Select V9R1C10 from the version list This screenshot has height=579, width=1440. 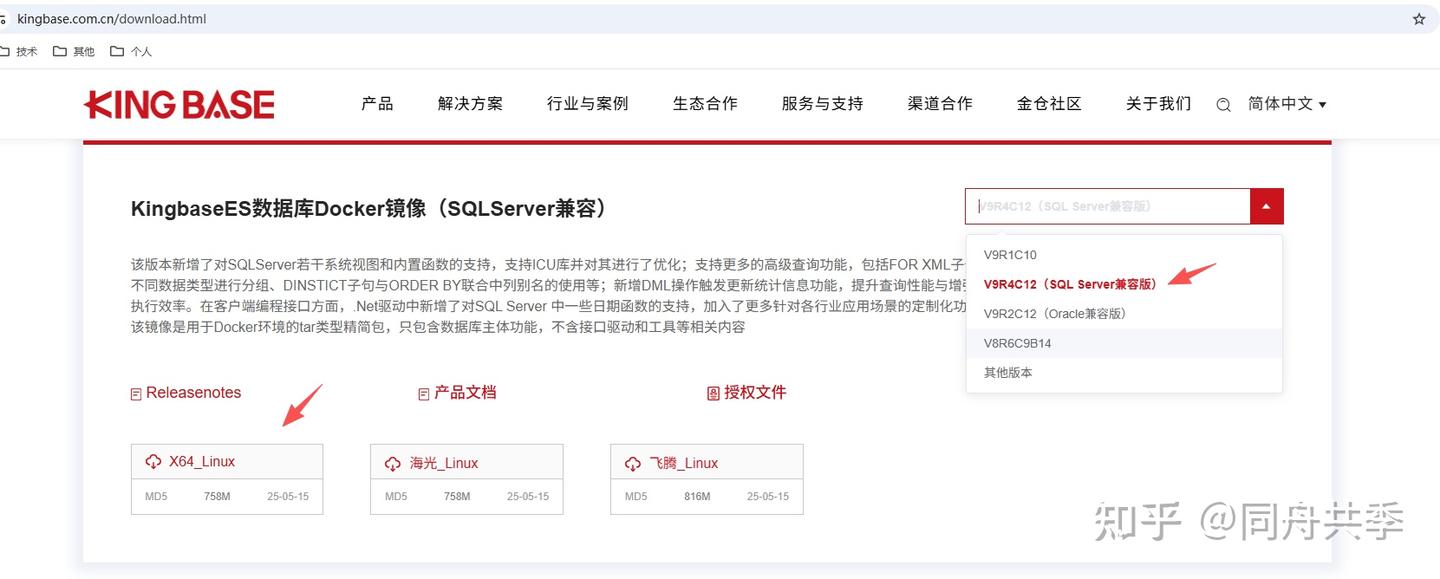click(1012, 254)
